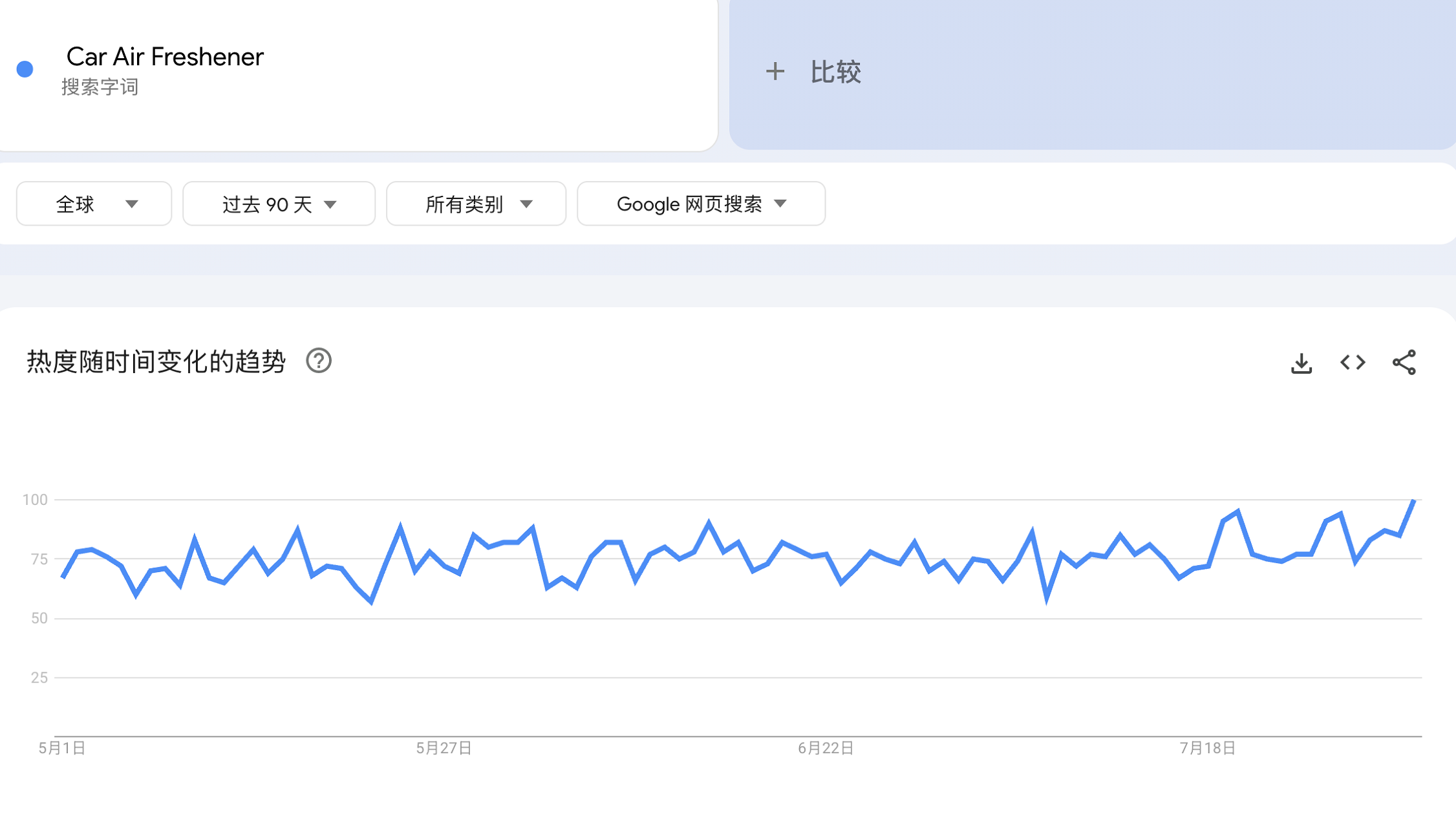Click the plus icon beside 比较
Screen dimensions: 1456x832
775,72
